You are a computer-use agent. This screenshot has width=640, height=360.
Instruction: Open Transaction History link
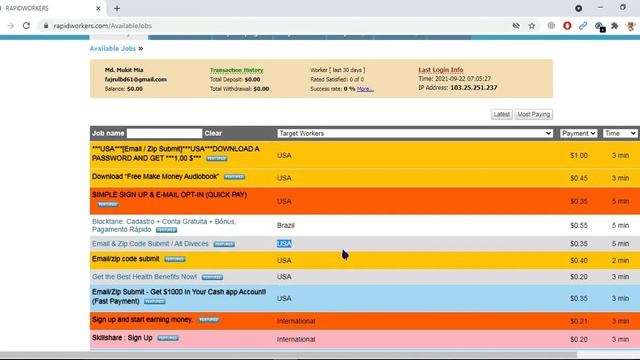(x=236, y=70)
